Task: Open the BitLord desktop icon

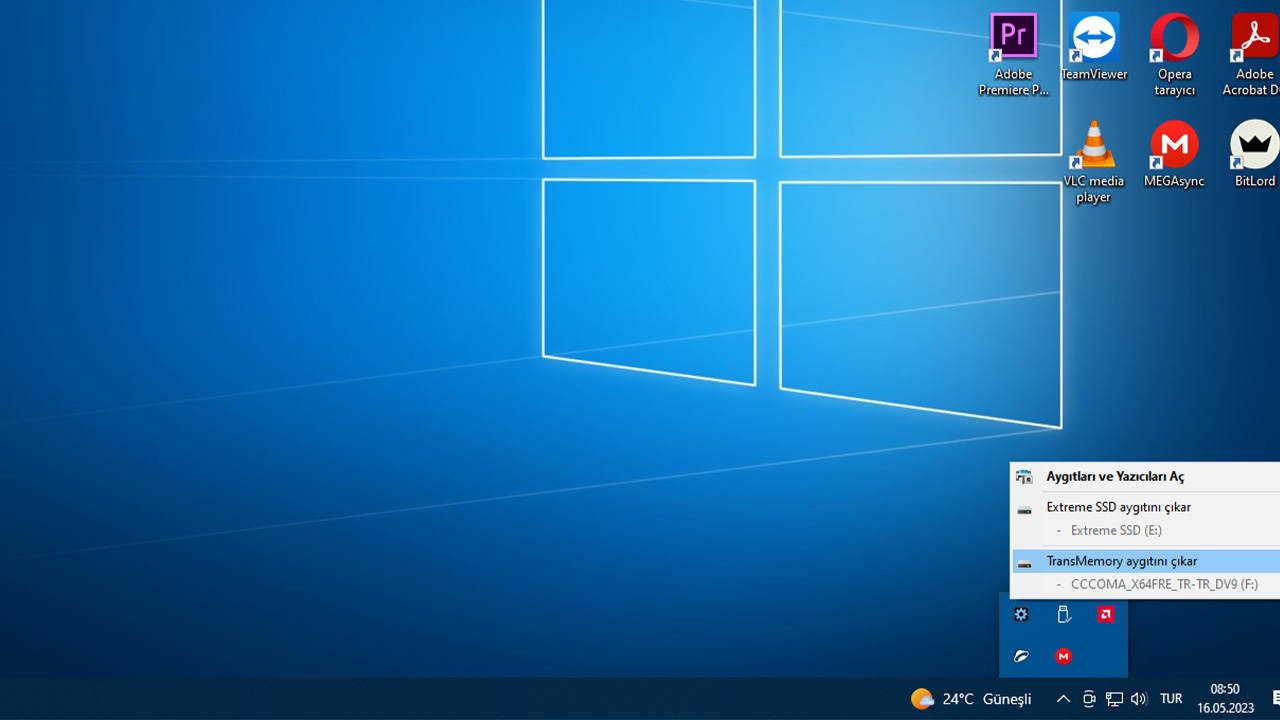Action: coord(1254,146)
